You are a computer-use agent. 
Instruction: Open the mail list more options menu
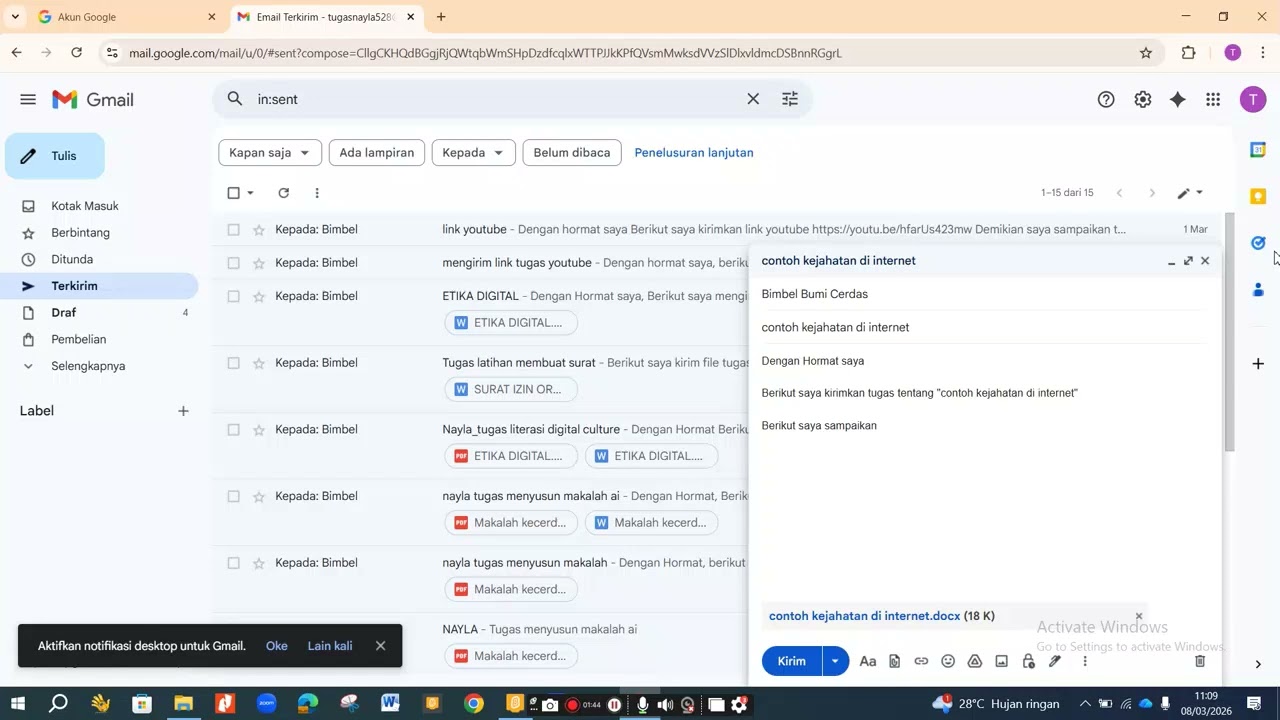click(x=317, y=193)
